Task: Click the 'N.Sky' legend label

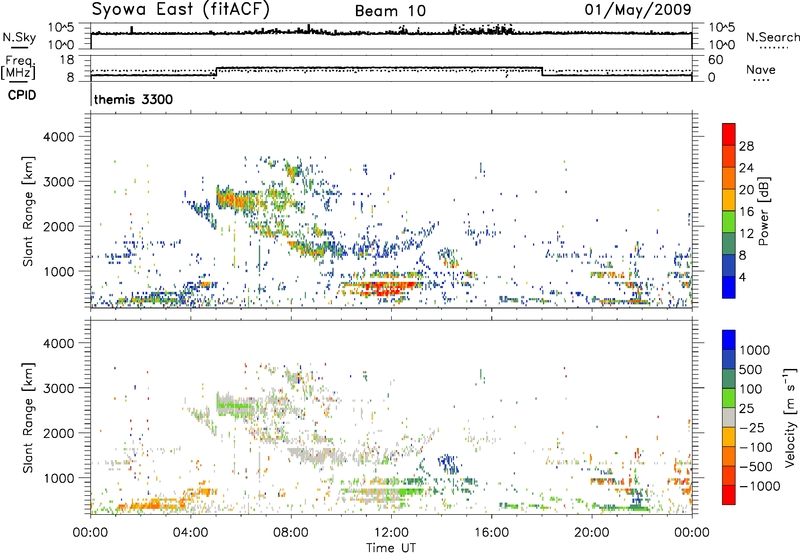Action: 19,37
